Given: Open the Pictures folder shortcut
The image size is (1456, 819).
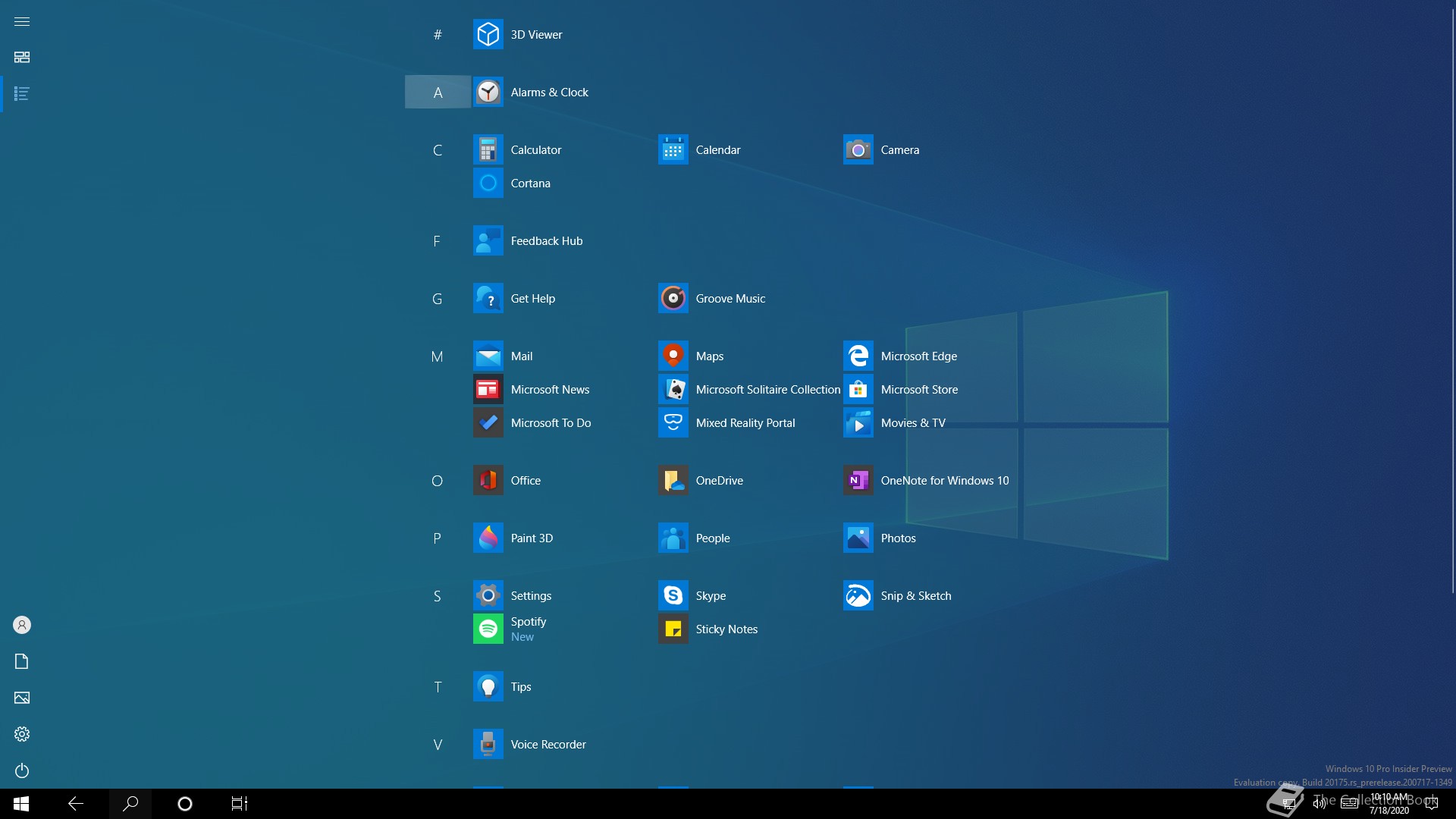Looking at the screenshot, I should pos(22,698).
